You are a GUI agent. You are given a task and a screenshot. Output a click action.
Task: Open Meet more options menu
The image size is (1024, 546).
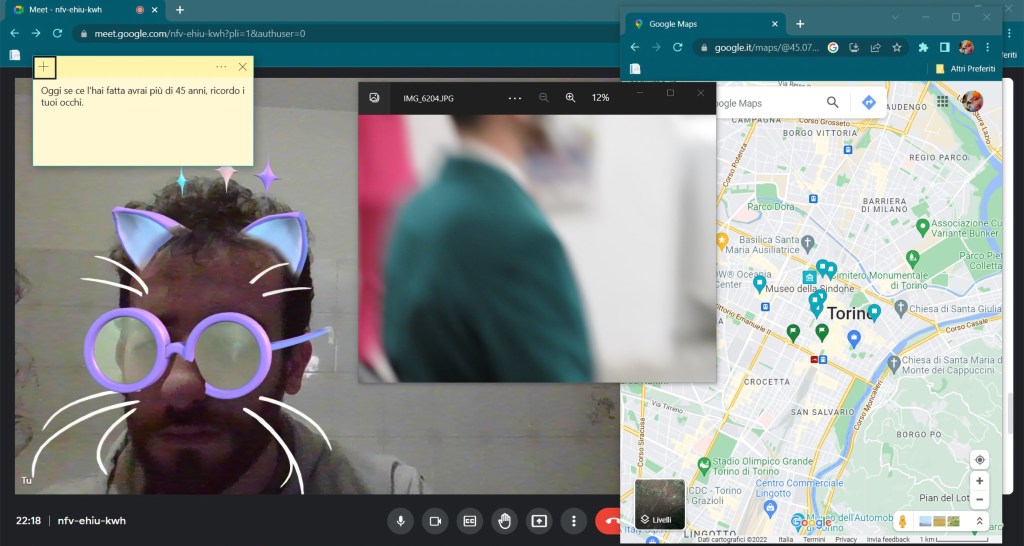pyautogui.click(x=573, y=521)
